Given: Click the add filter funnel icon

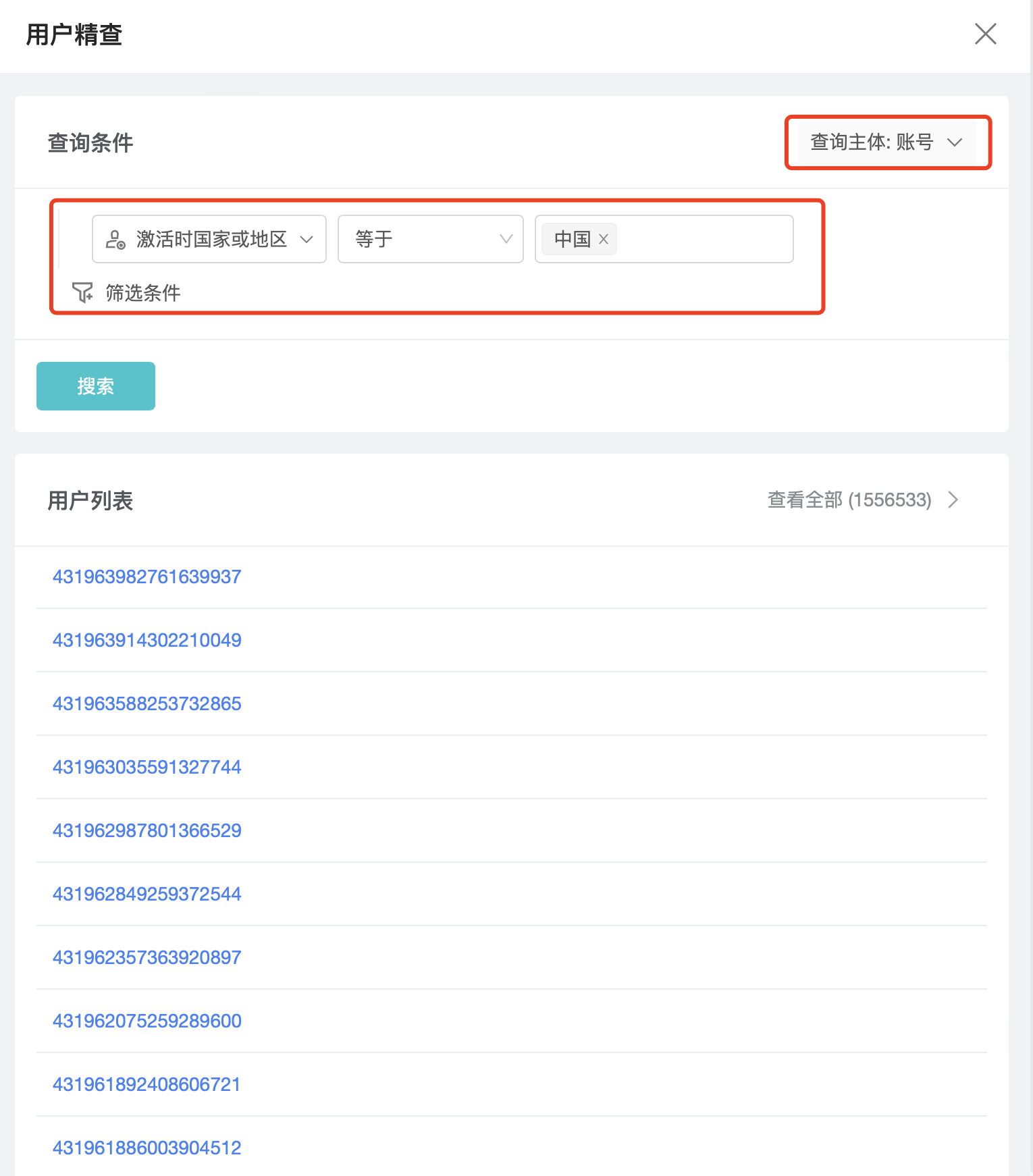Looking at the screenshot, I should (x=82, y=292).
